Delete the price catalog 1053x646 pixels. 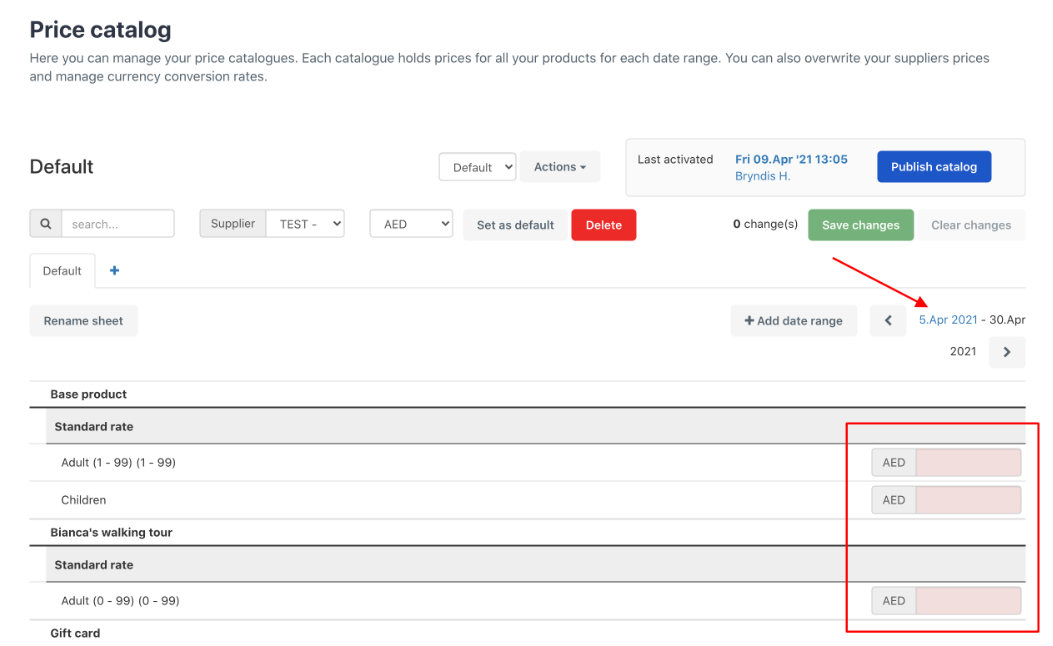(x=604, y=225)
